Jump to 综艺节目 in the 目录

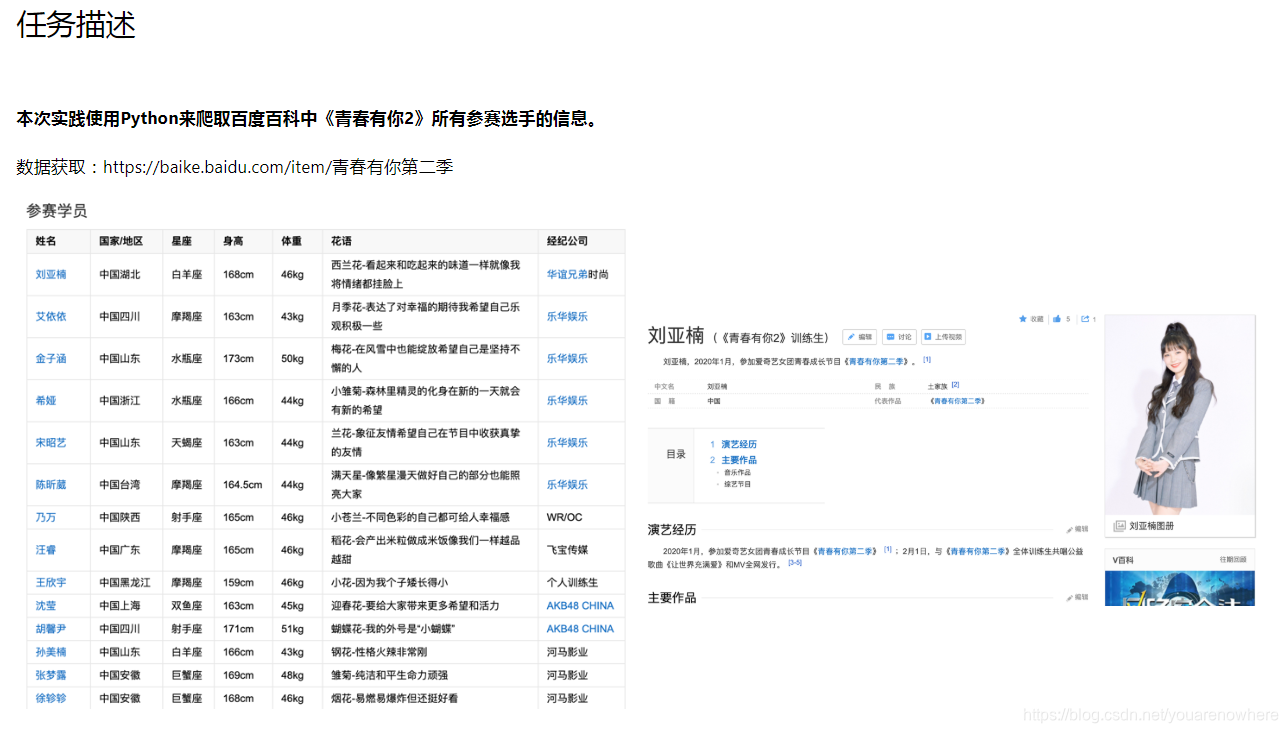[737, 484]
